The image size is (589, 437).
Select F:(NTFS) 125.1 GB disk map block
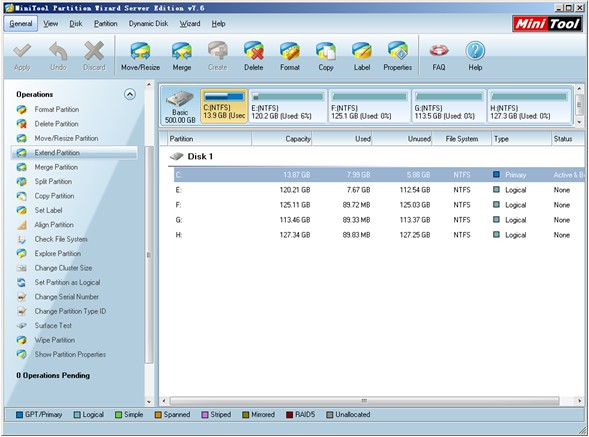point(369,106)
